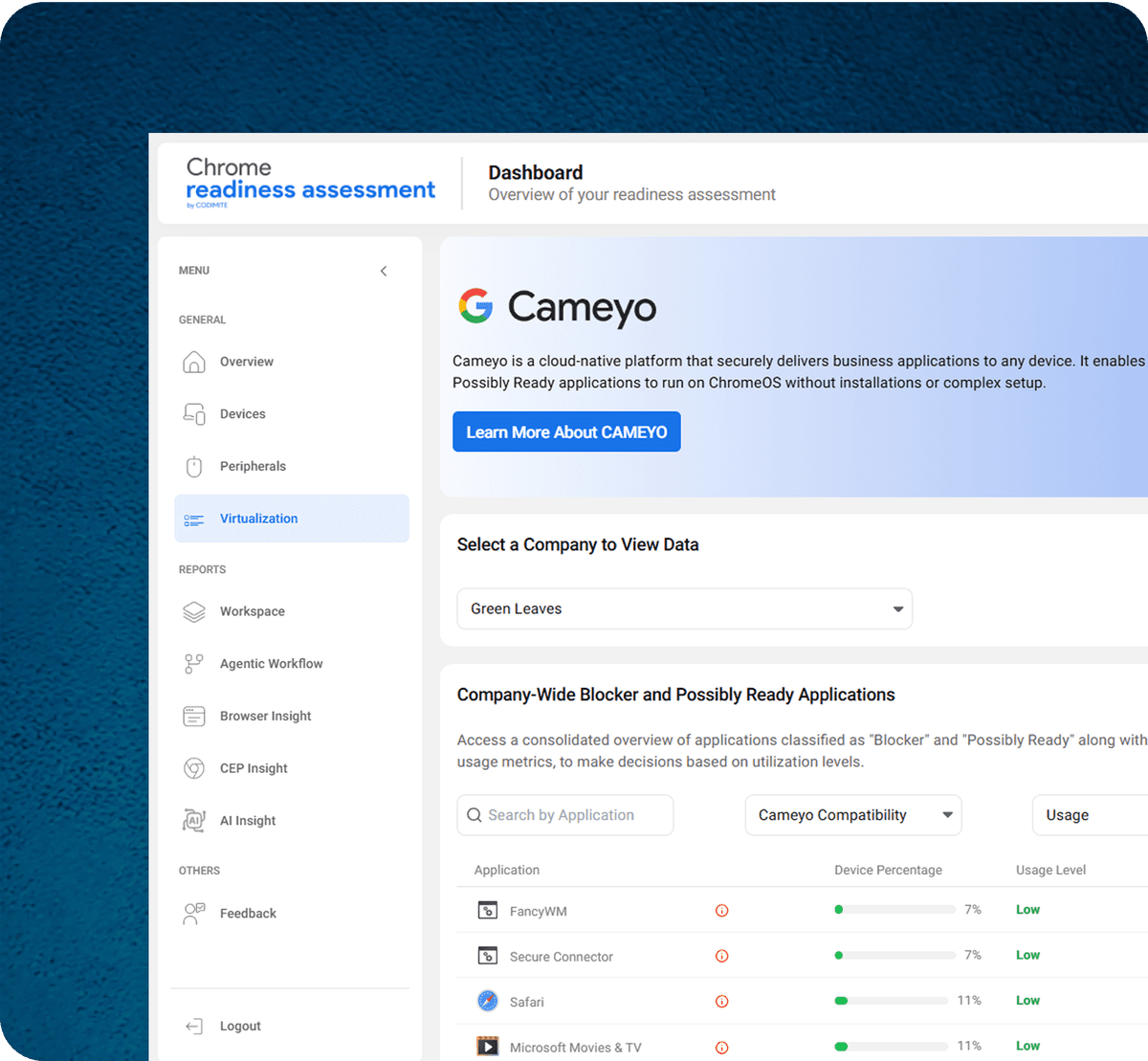Collapse the sidebar menu with chevron
This screenshot has width=1148, height=1061.
coord(384,271)
